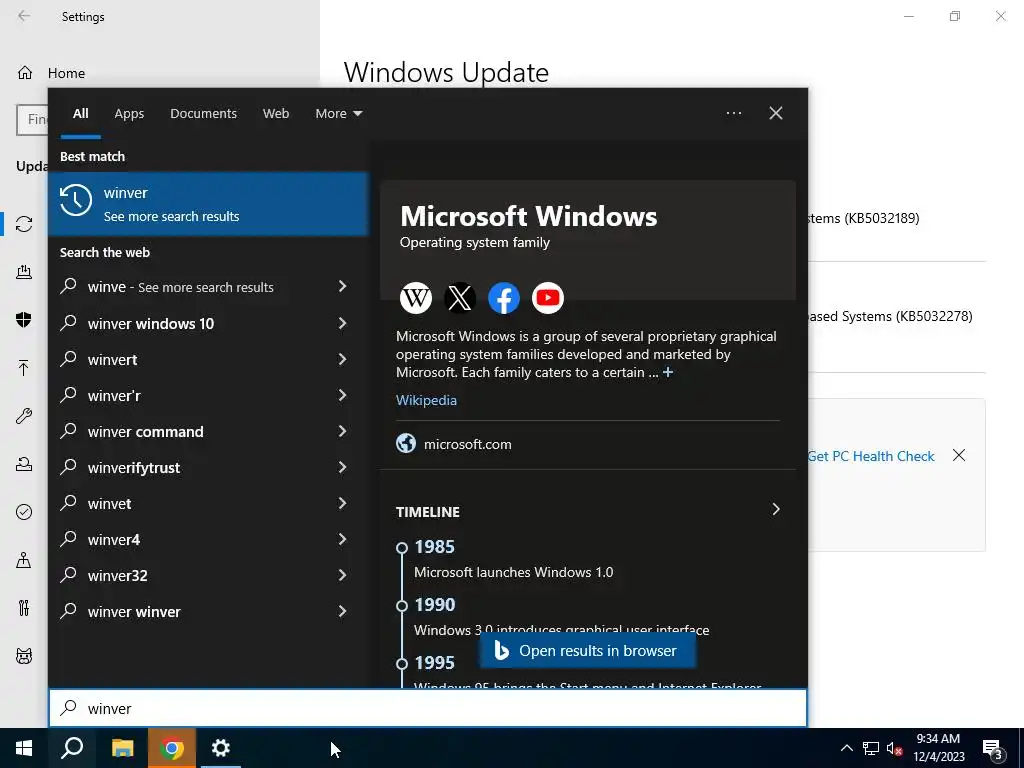Click the globe icon beside microsoft.com
Screen dimensions: 1024x768
point(406,443)
